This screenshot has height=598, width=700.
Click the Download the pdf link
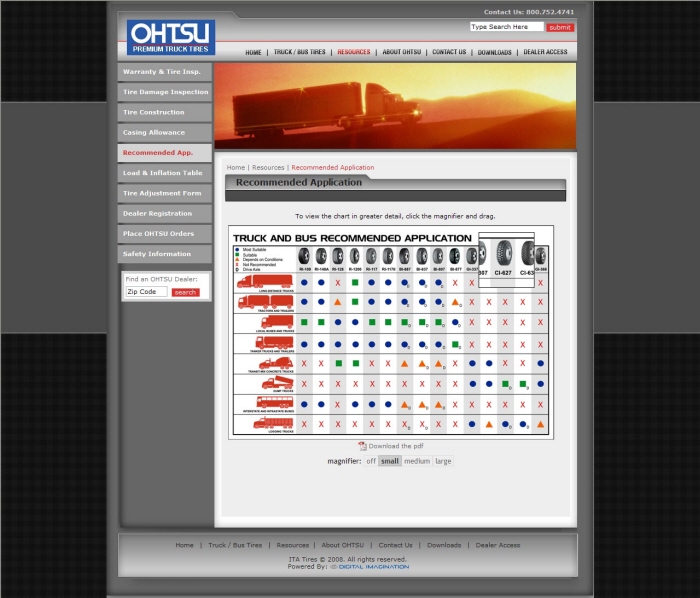(x=396, y=446)
